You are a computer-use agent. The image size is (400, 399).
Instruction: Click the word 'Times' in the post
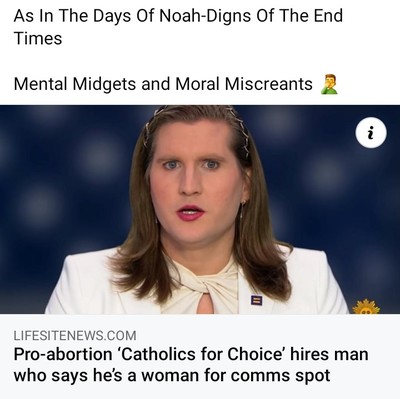pyautogui.click(x=38, y=38)
